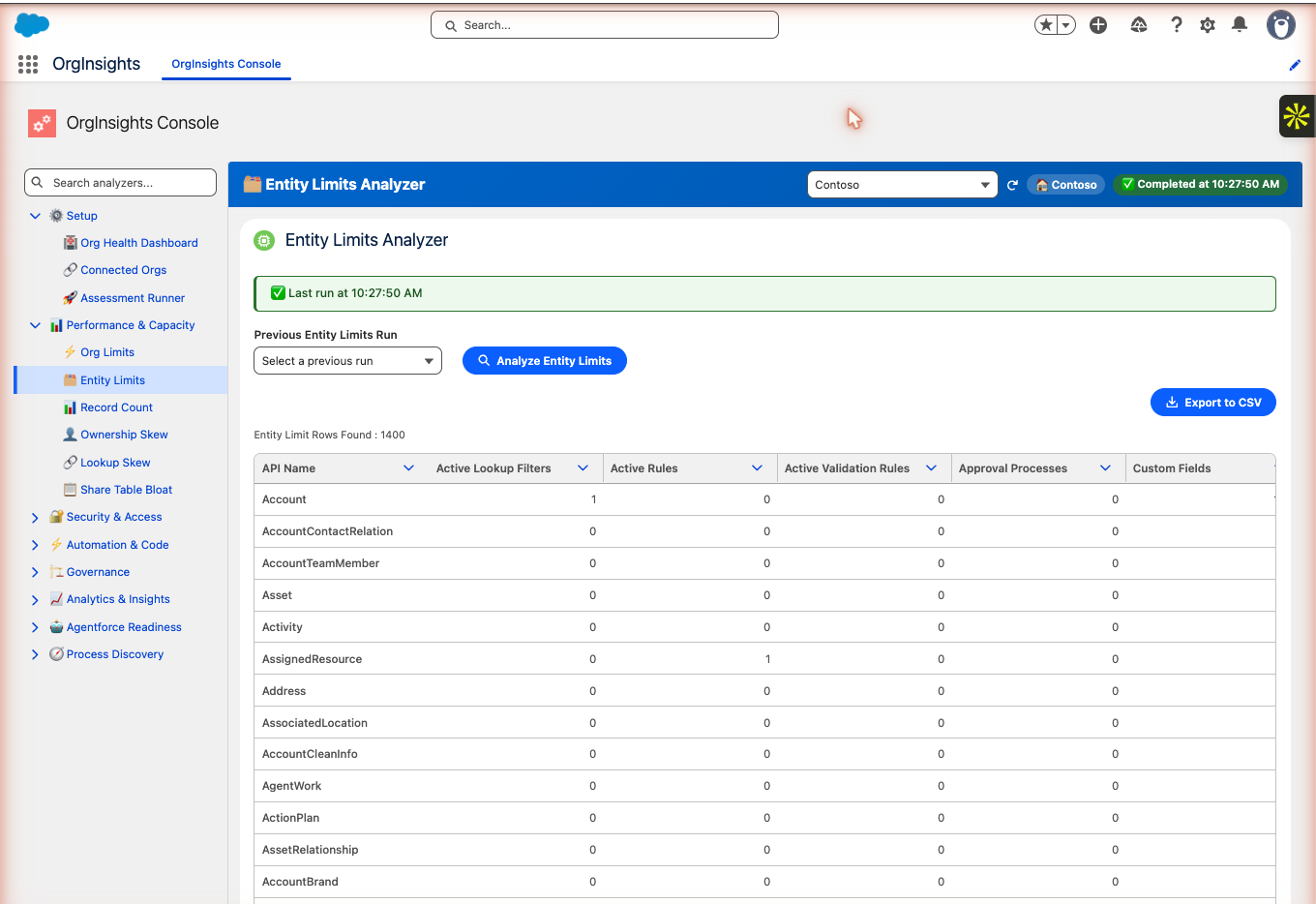Open the Active Validation Rules column menu
The width and height of the screenshot is (1316, 904).
(x=931, y=468)
